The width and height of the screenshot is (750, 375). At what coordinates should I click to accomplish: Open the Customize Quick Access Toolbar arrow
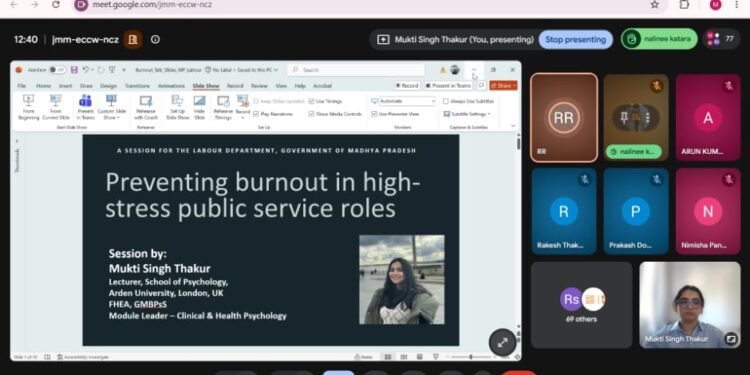tap(124, 70)
